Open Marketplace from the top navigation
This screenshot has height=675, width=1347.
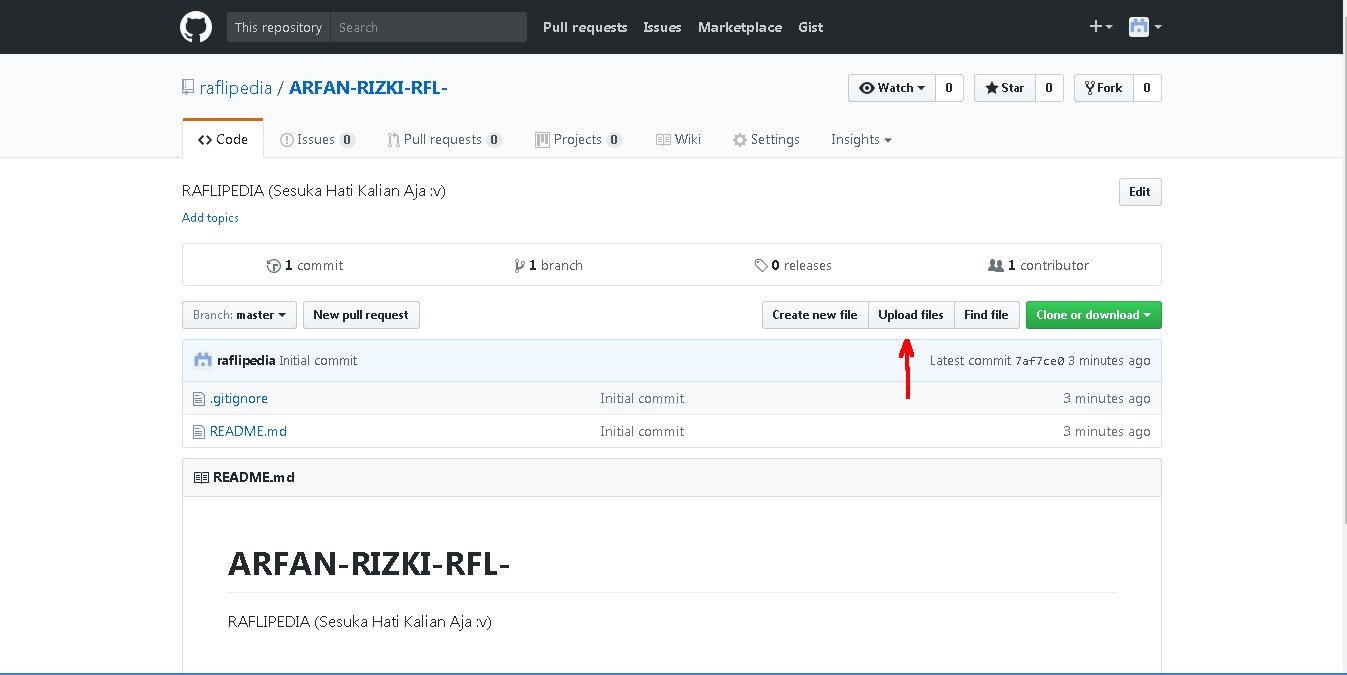(740, 27)
